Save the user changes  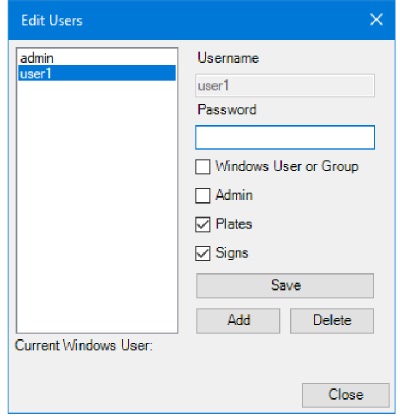(285, 286)
